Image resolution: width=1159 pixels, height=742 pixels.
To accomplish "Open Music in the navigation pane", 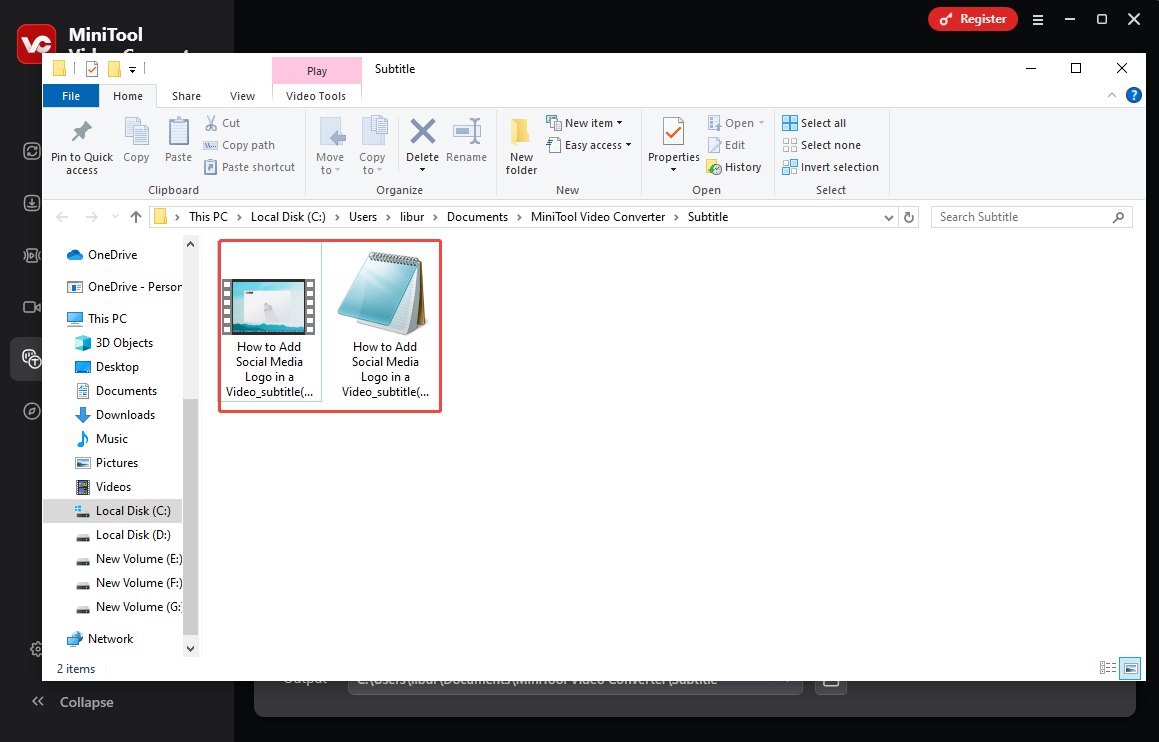I will pyautogui.click(x=102, y=439).
